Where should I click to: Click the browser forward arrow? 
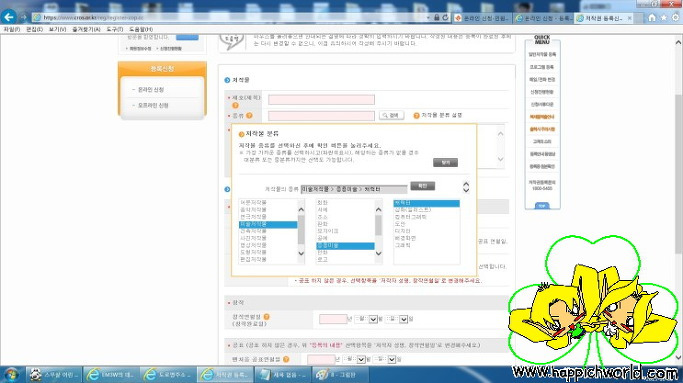(x=24, y=17)
